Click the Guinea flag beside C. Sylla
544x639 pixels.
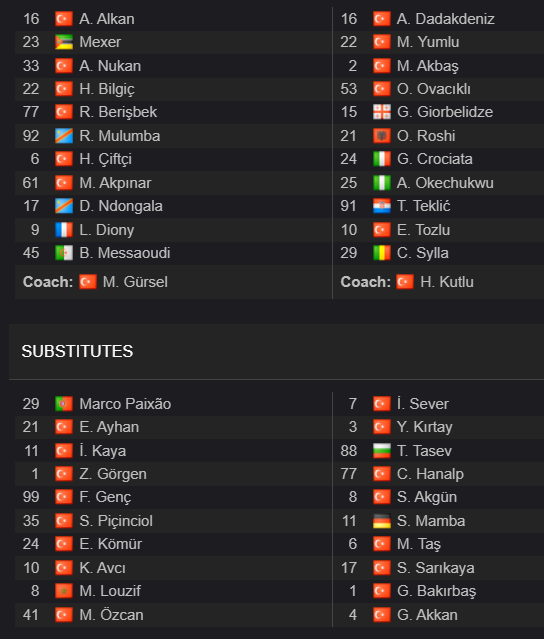382,253
